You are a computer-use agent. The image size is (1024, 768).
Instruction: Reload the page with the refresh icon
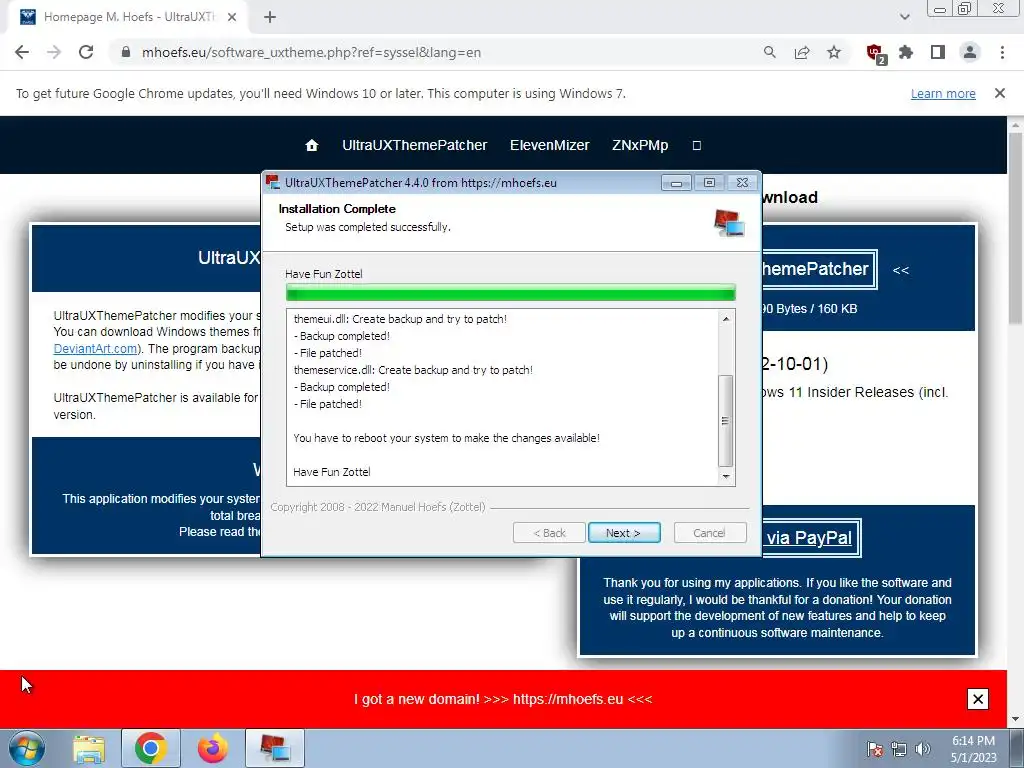tap(86, 52)
